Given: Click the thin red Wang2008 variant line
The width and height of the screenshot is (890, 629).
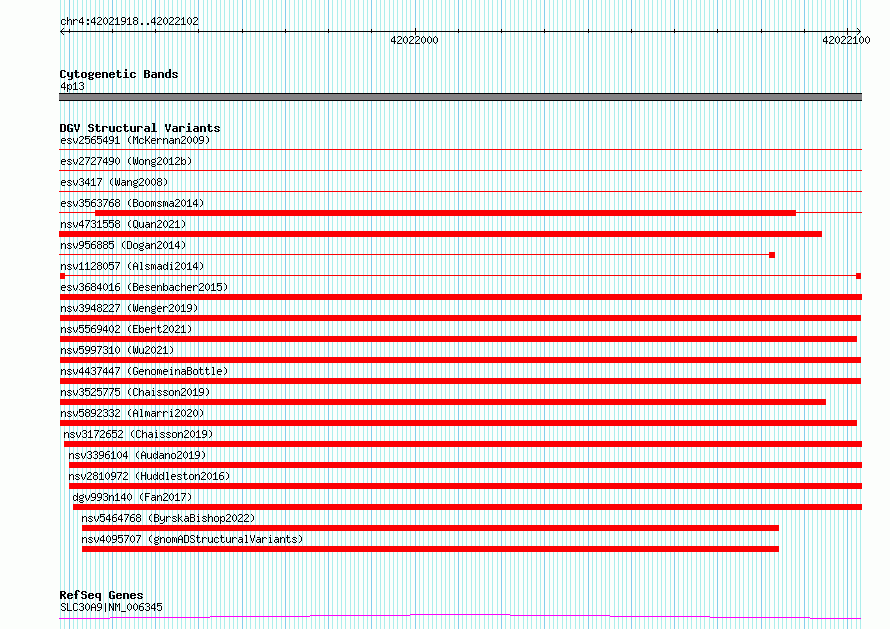Looking at the screenshot, I should click(x=460, y=191).
